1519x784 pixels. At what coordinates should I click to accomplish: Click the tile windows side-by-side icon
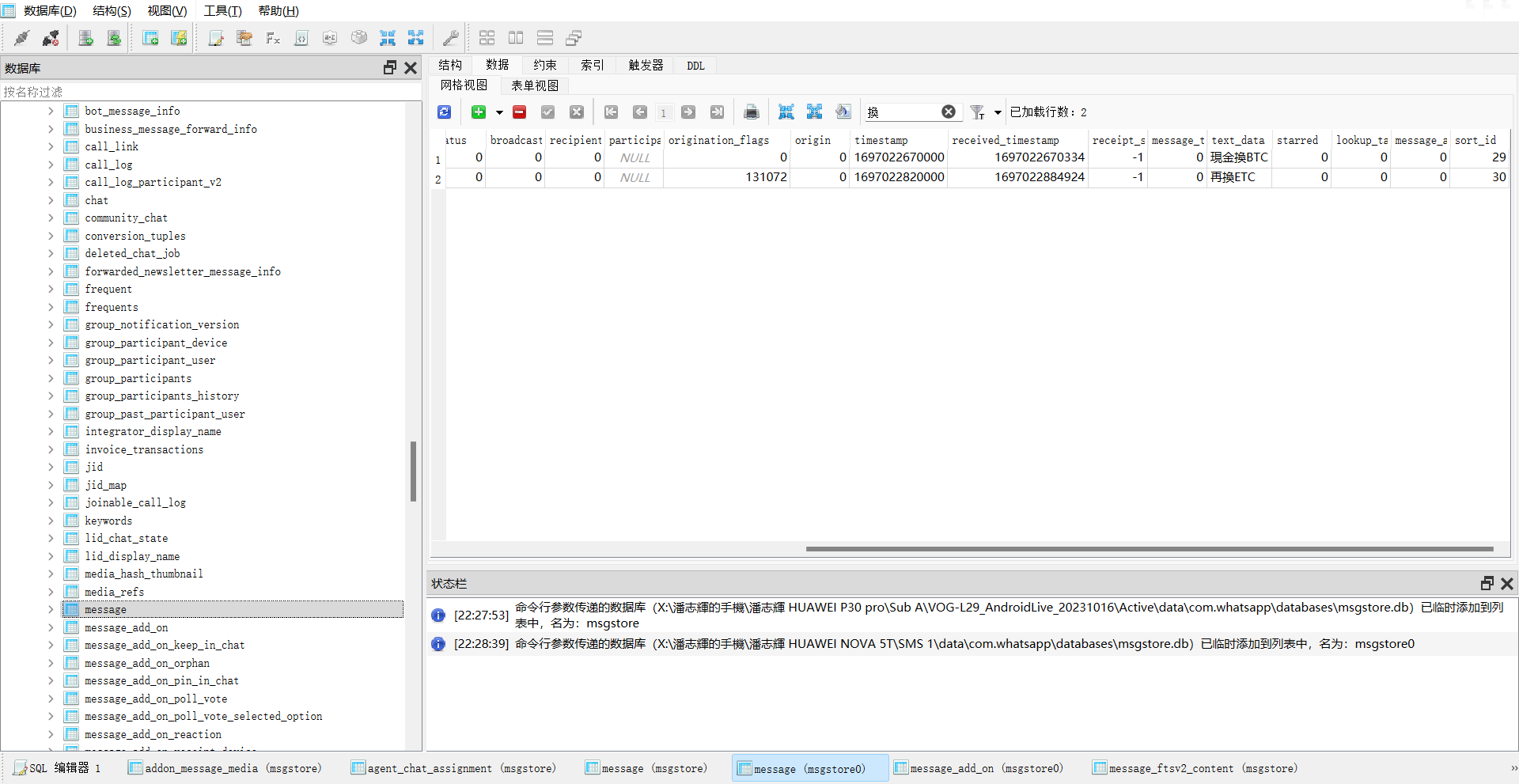click(x=516, y=38)
